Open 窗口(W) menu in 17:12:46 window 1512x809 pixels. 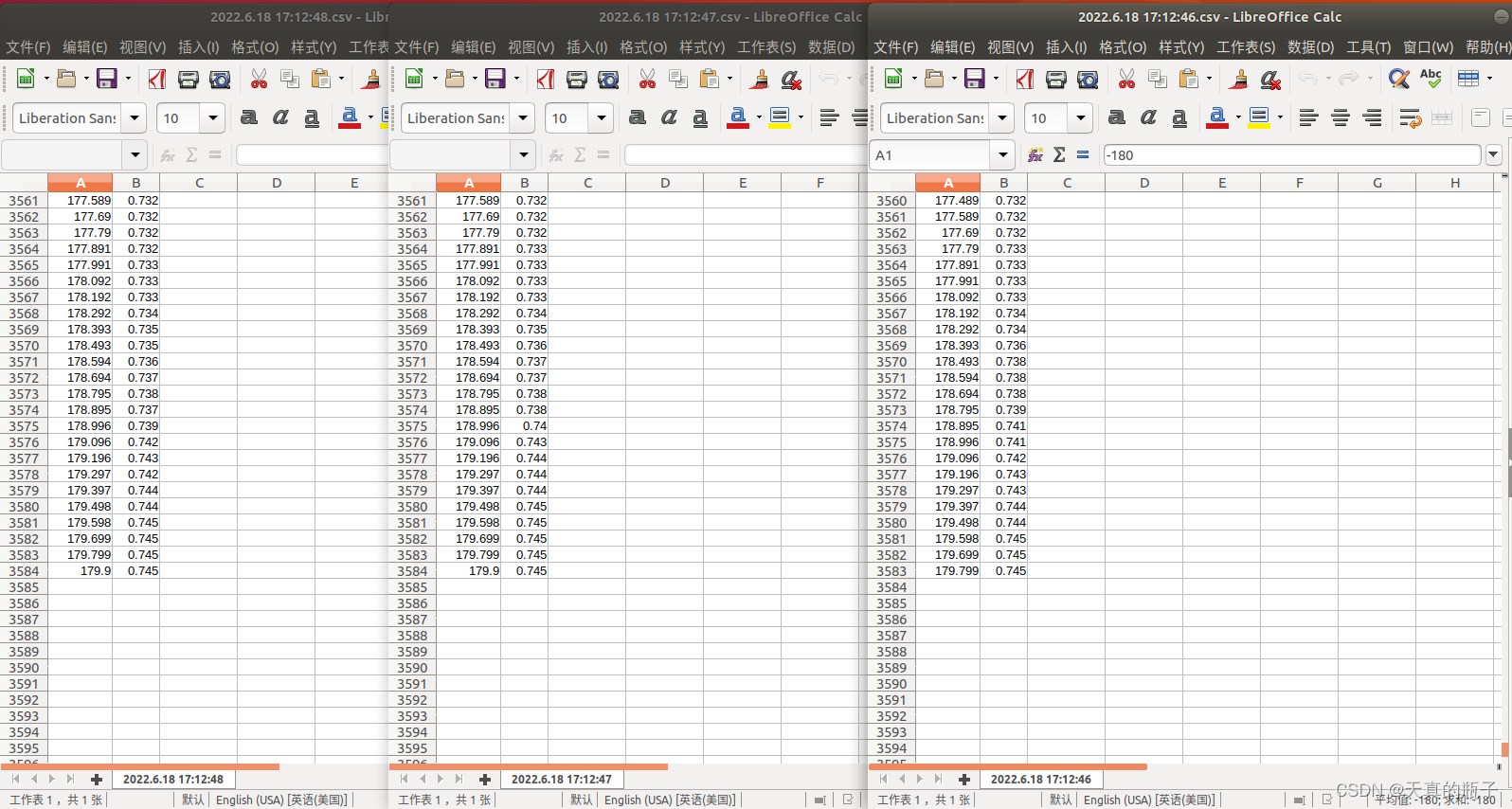pyautogui.click(x=1428, y=46)
